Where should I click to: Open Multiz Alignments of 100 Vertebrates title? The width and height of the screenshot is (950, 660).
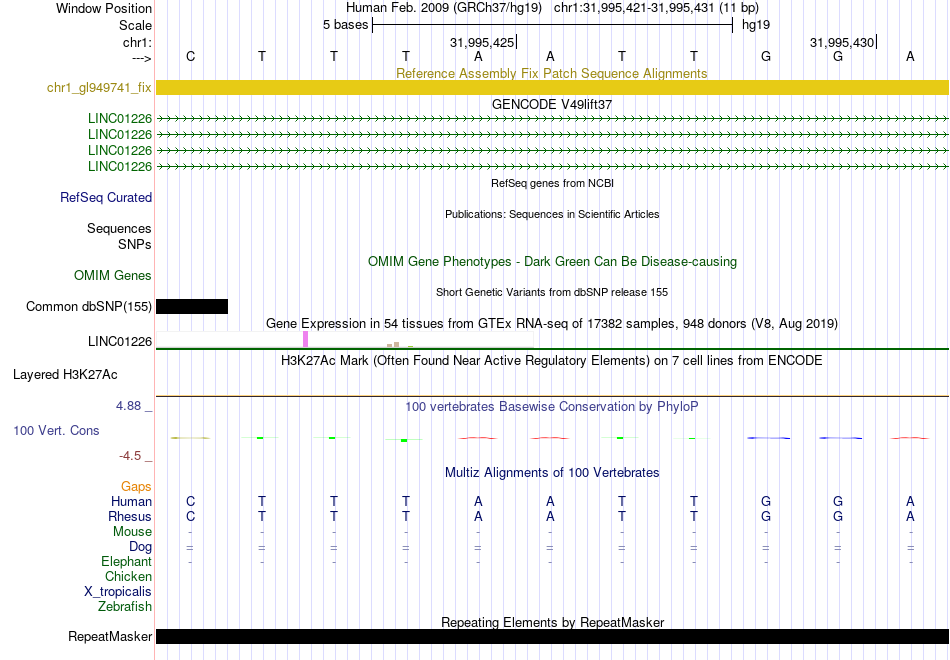click(552, 473)
